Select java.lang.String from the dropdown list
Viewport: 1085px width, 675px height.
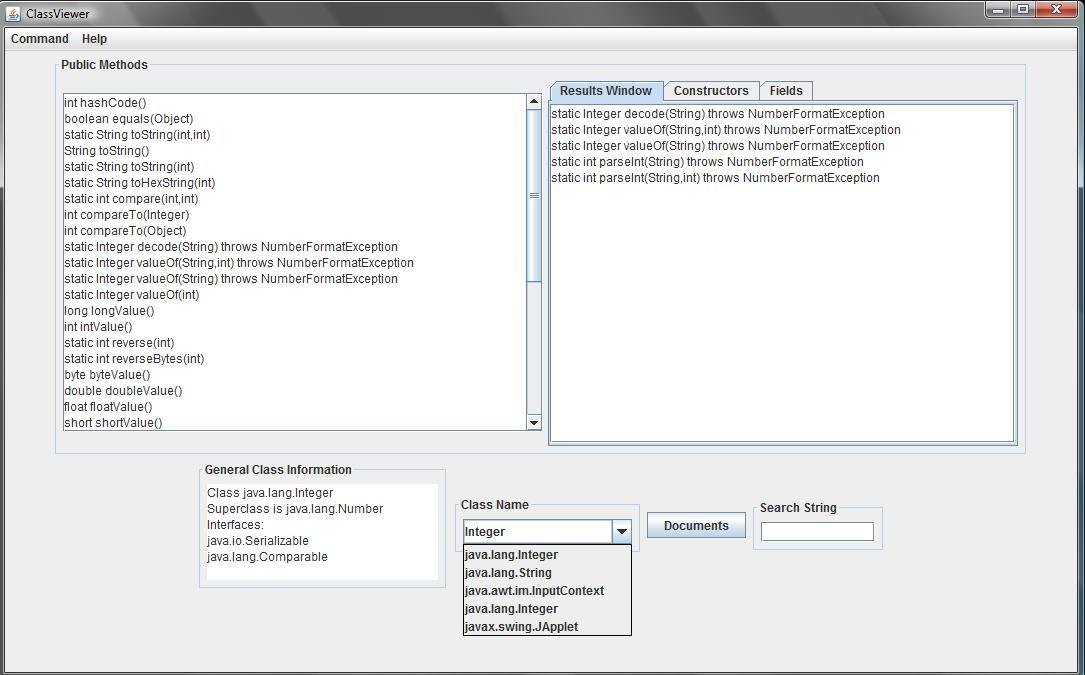coord(507,572)
